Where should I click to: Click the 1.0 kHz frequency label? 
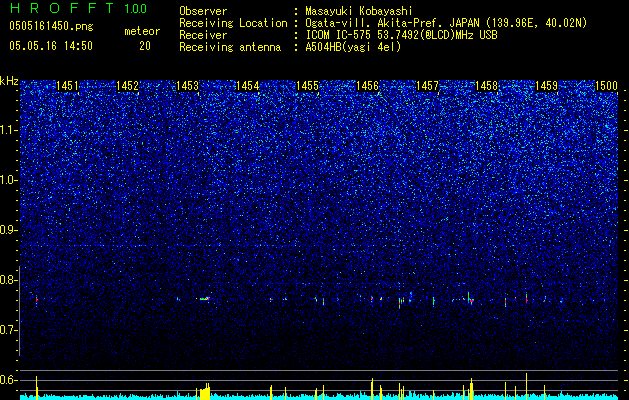pyautogui.click(x=9, y=180)
